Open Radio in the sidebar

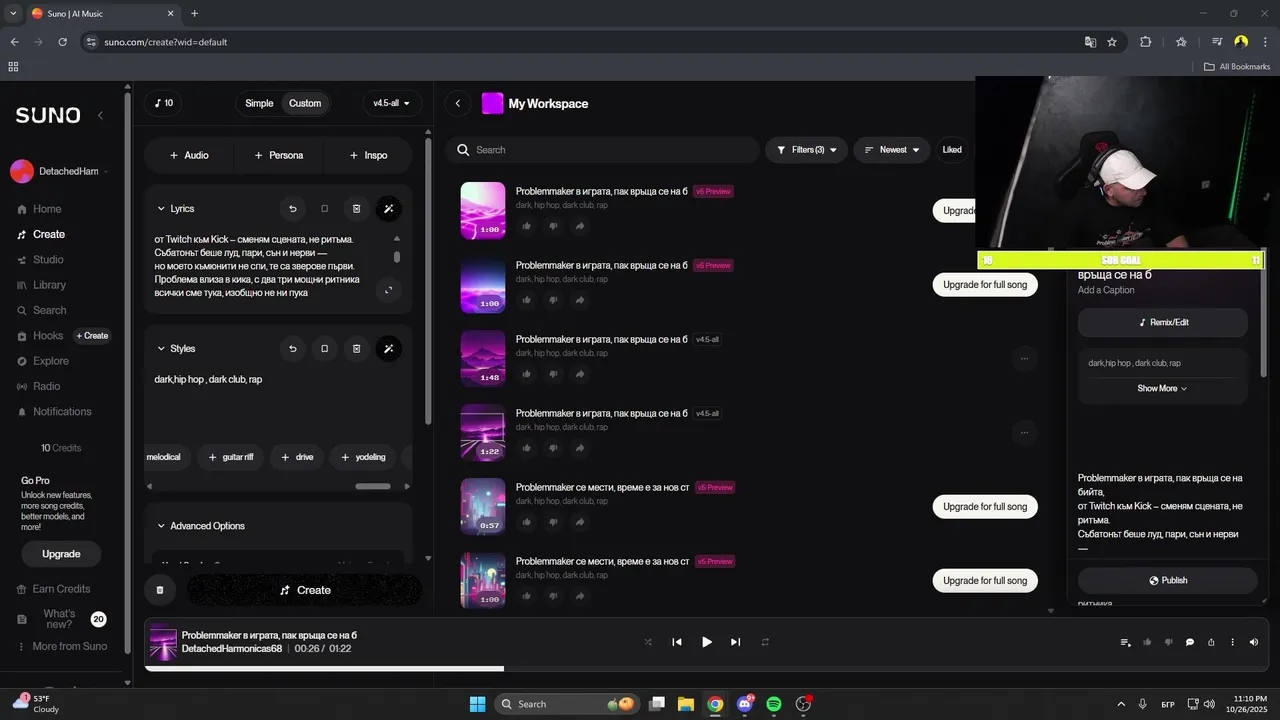tap(46, 386)
